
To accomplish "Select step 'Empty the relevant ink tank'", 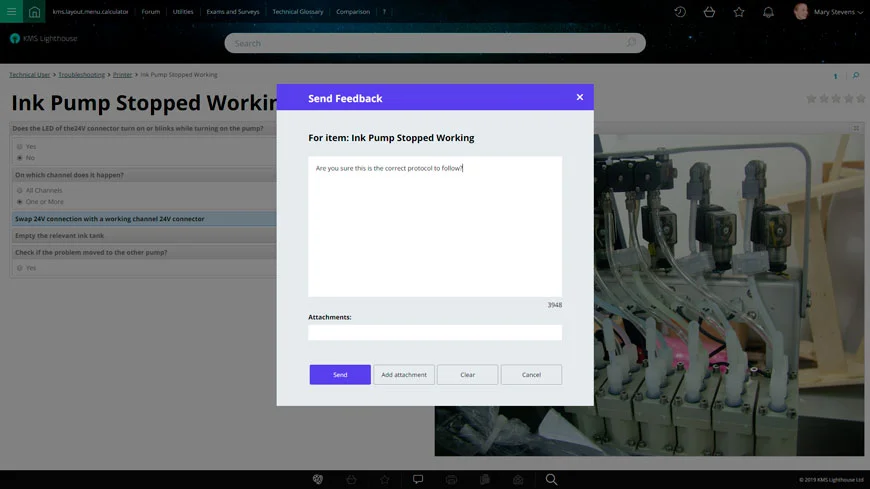I will pos(144,235).
